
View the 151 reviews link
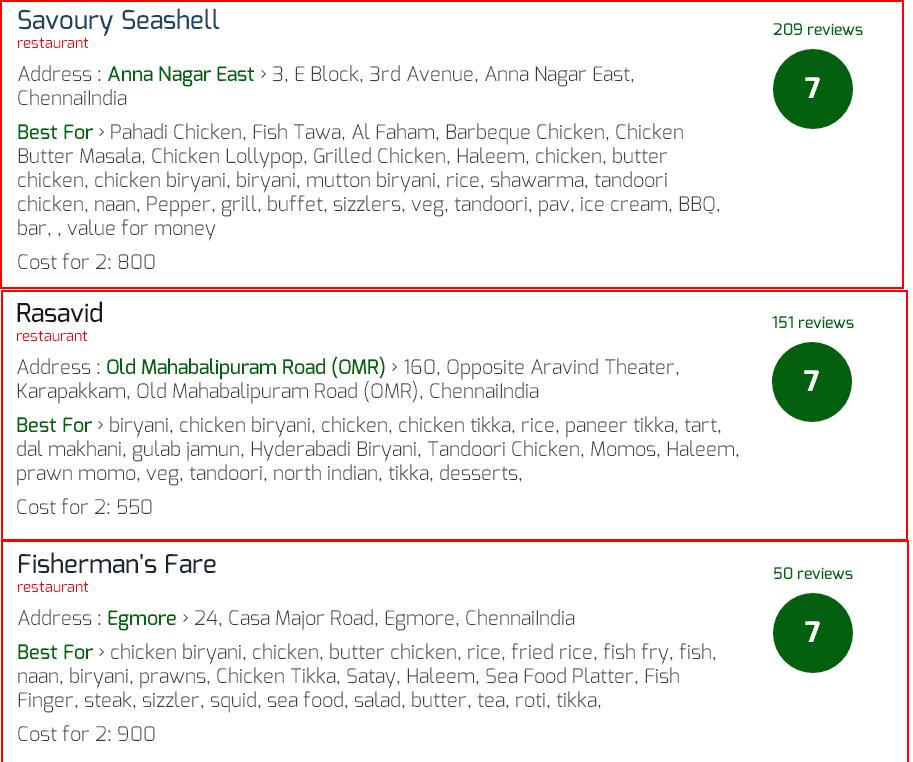[812, 322]
